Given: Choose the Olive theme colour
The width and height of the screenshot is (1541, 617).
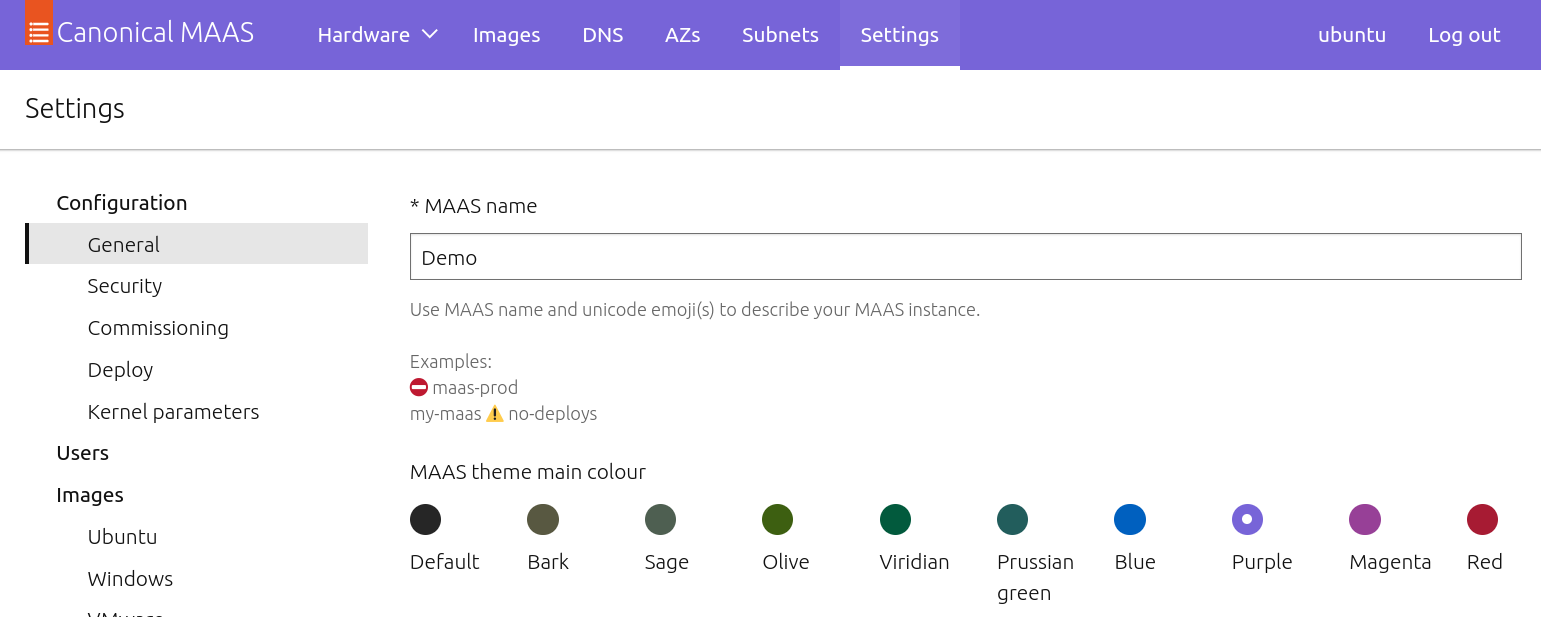Looking at the screenshot, I should point(779,519).
